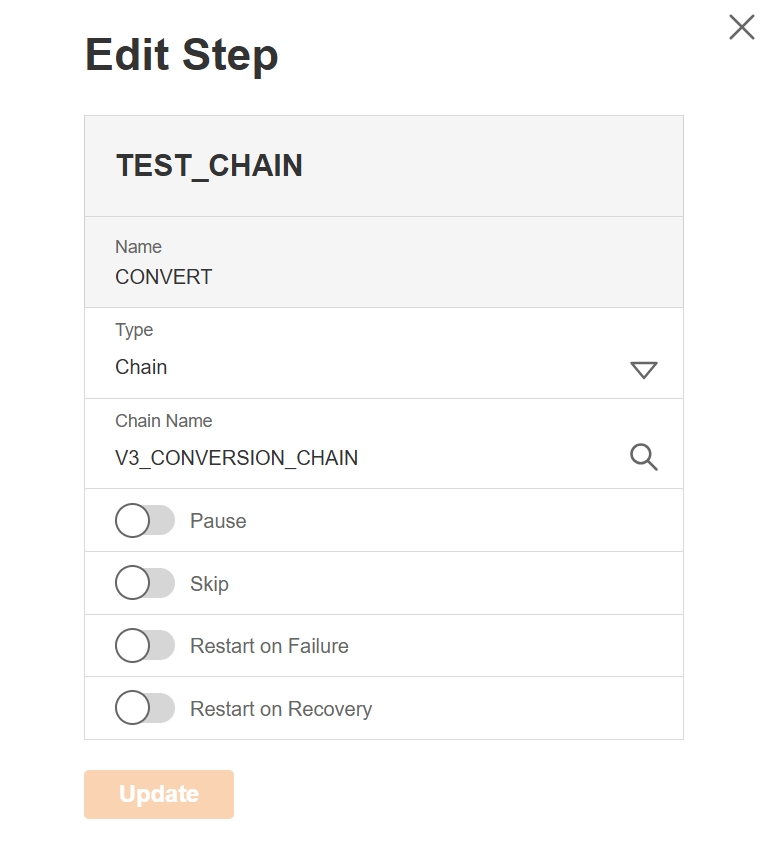The width and height of the screenshot is (767, 850).
Task: Close the Edit Step dialog
Action: tap(741, 27)
